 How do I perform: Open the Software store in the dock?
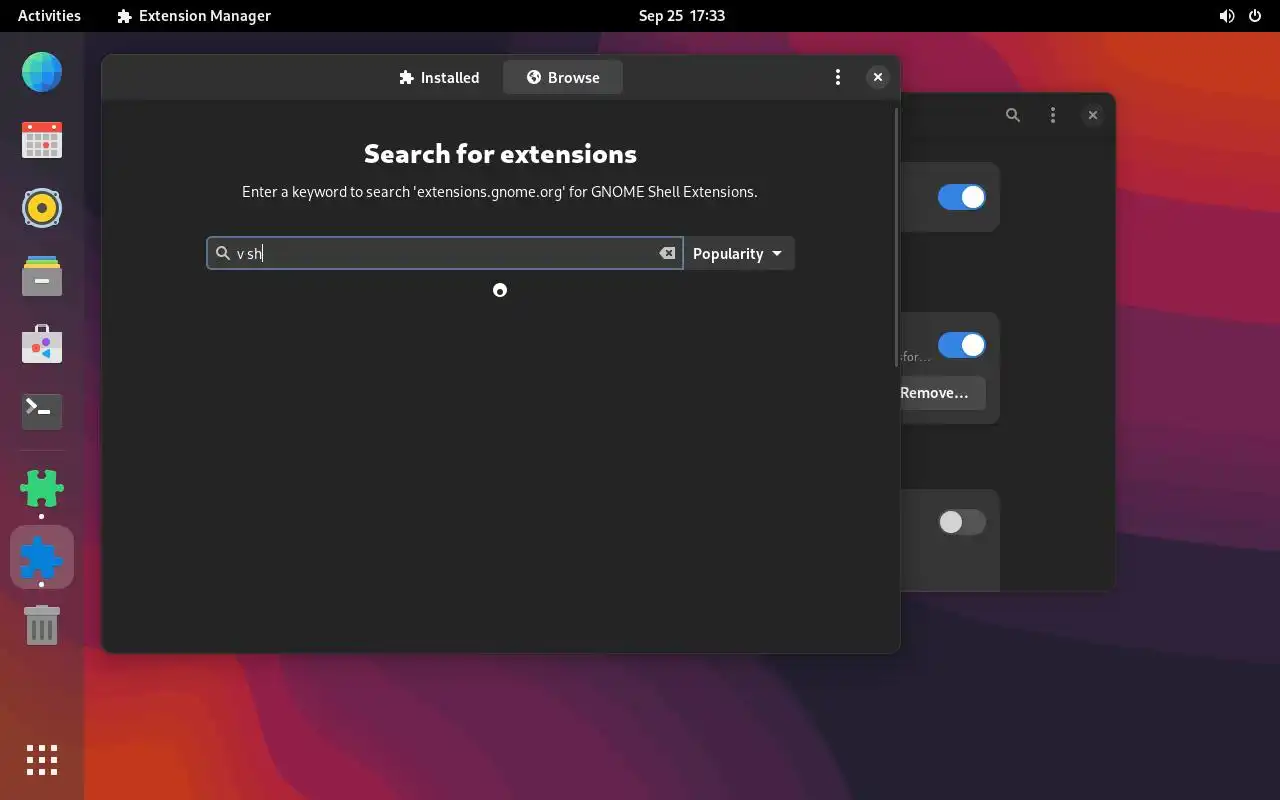coord(42,344)
